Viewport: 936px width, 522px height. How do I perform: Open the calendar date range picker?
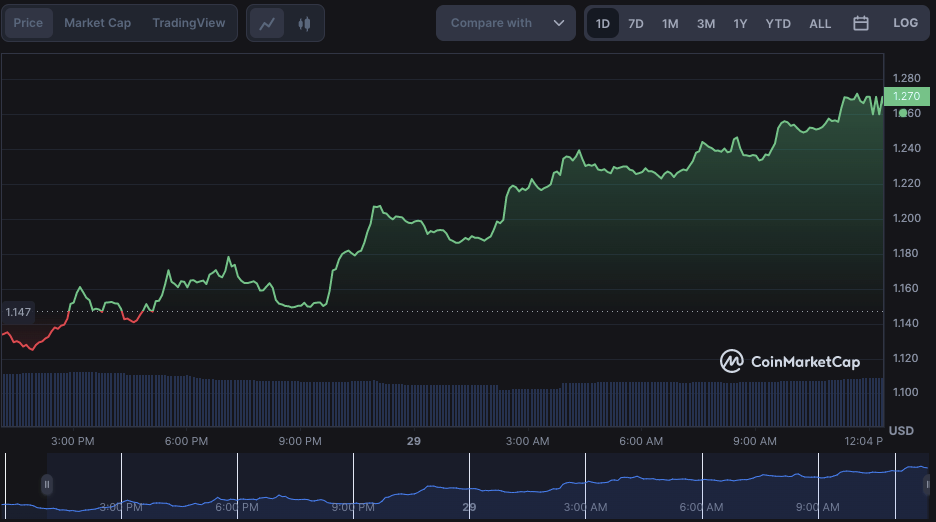pyautogui.click(x=860, y=23)
